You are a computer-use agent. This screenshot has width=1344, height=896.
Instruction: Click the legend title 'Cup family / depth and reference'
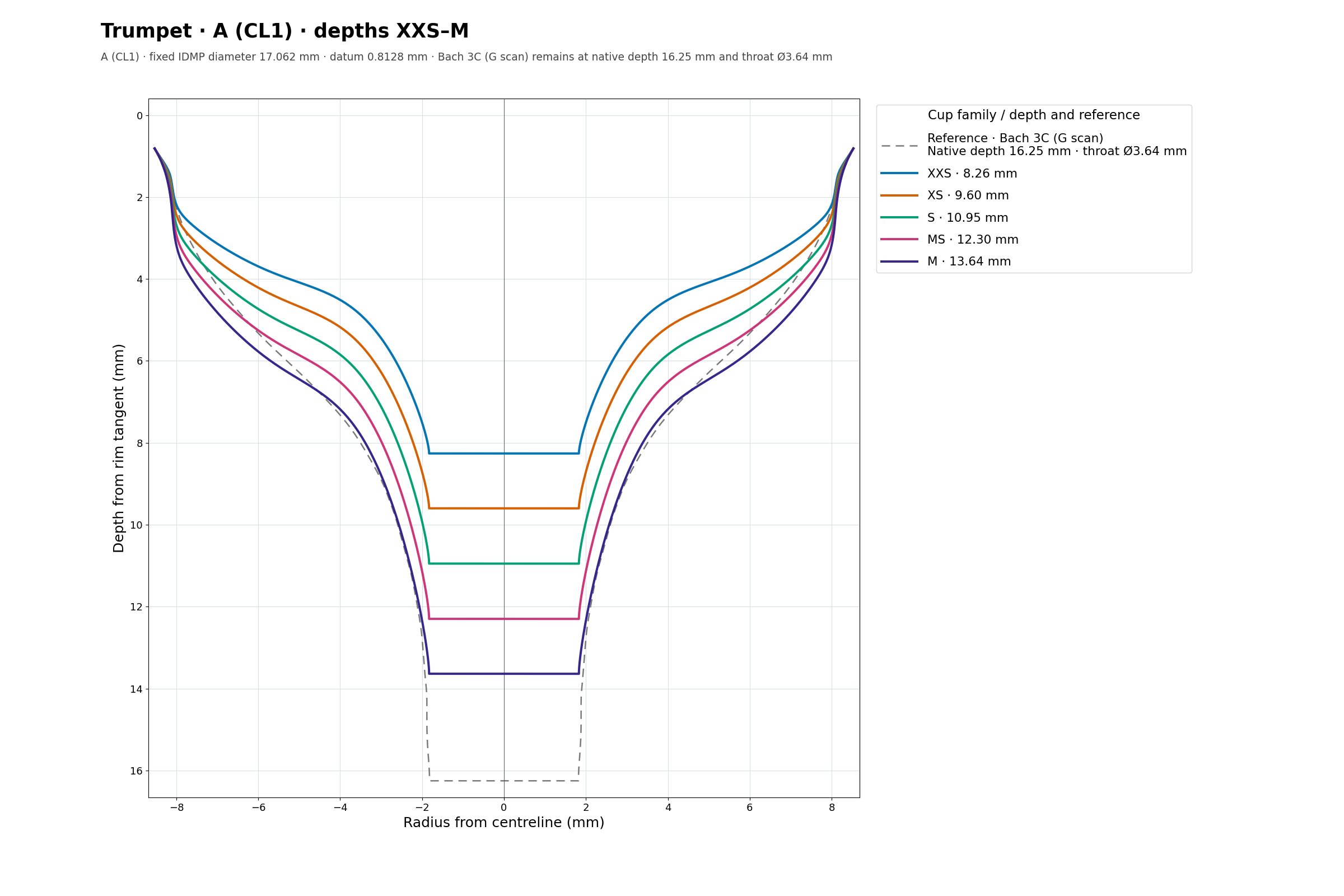(x=1034, y=115)
